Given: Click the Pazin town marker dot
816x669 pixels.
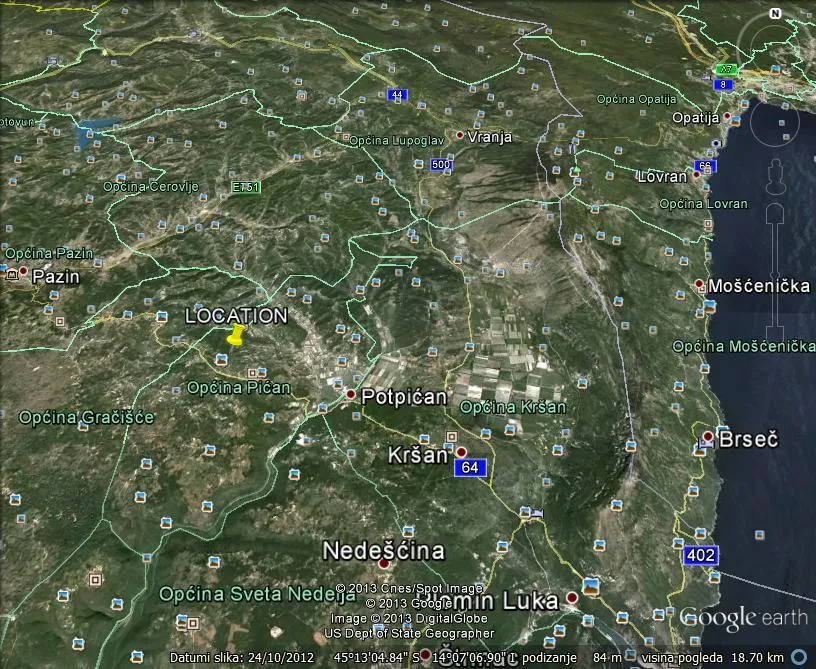Looking at the screenshot, I should coord(23,271).
